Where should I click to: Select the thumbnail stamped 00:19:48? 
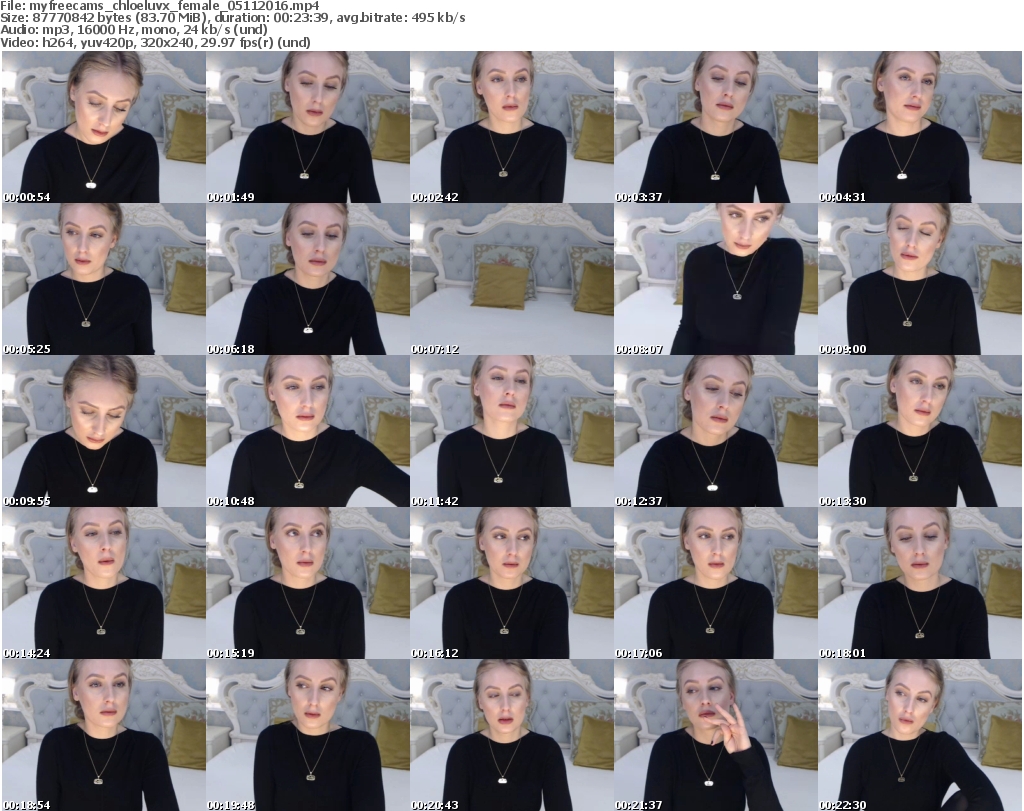tap(308, 735)
